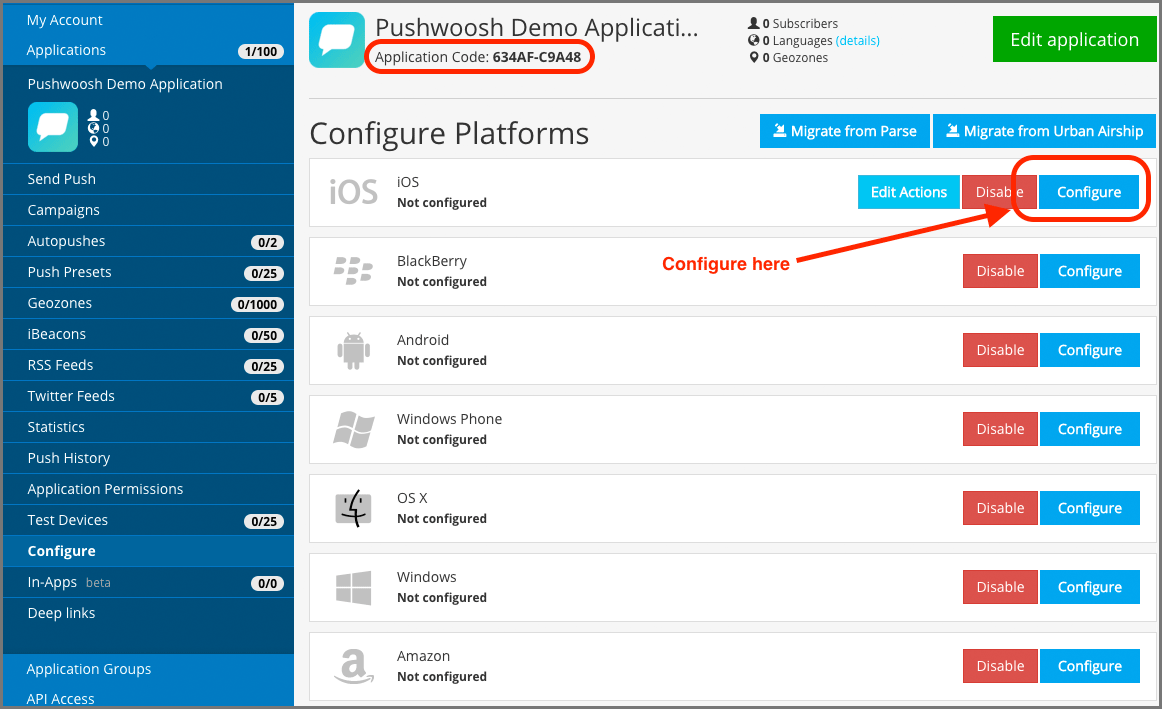Viewport: 1162px width, 709px height.
Task: Click the Geozones pin icon in header
Action: tap(754, 57)
